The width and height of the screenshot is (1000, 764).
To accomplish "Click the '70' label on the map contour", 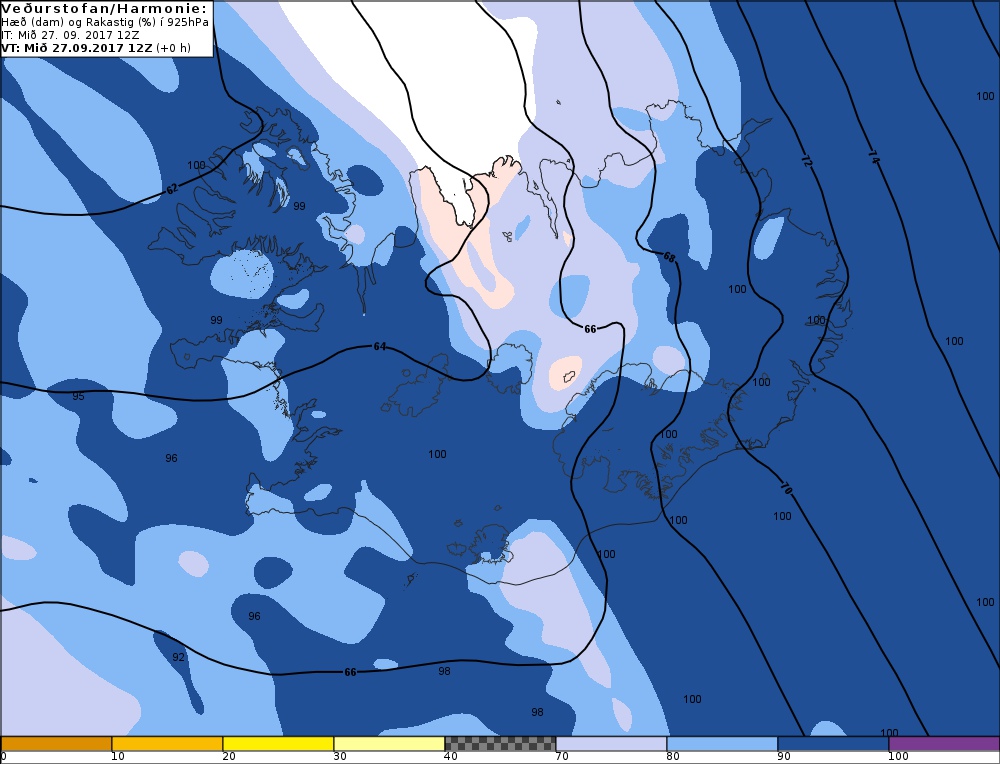I will point(786,489).
